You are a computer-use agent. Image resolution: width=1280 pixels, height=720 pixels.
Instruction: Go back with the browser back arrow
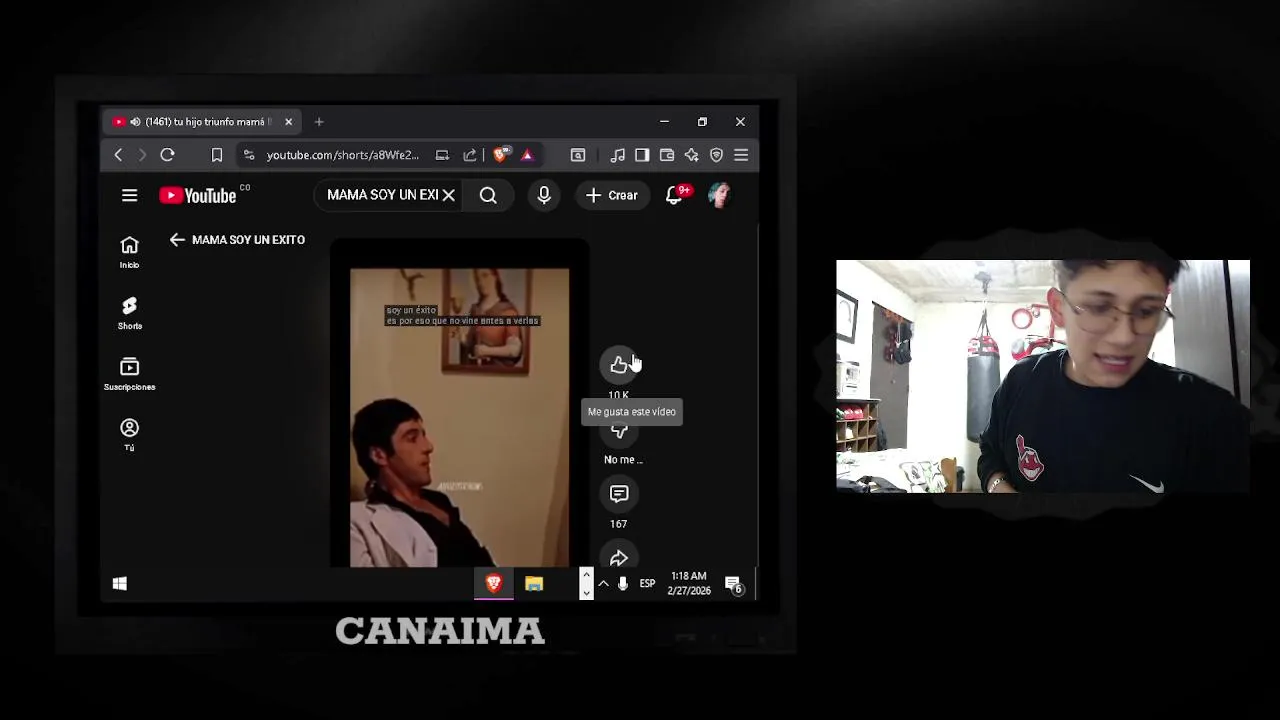tap(118, 155)
